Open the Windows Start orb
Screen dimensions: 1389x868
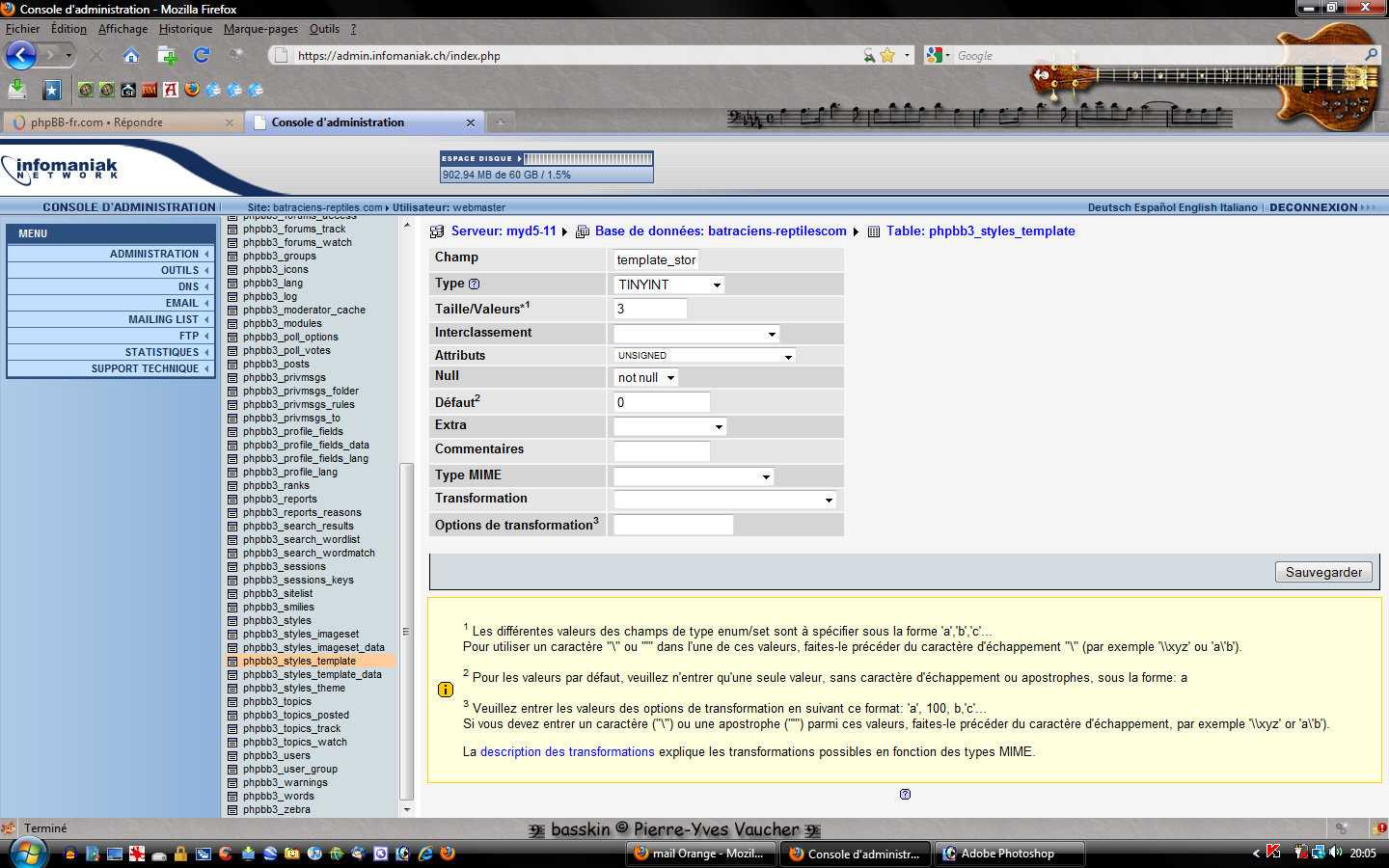[28, 853]
